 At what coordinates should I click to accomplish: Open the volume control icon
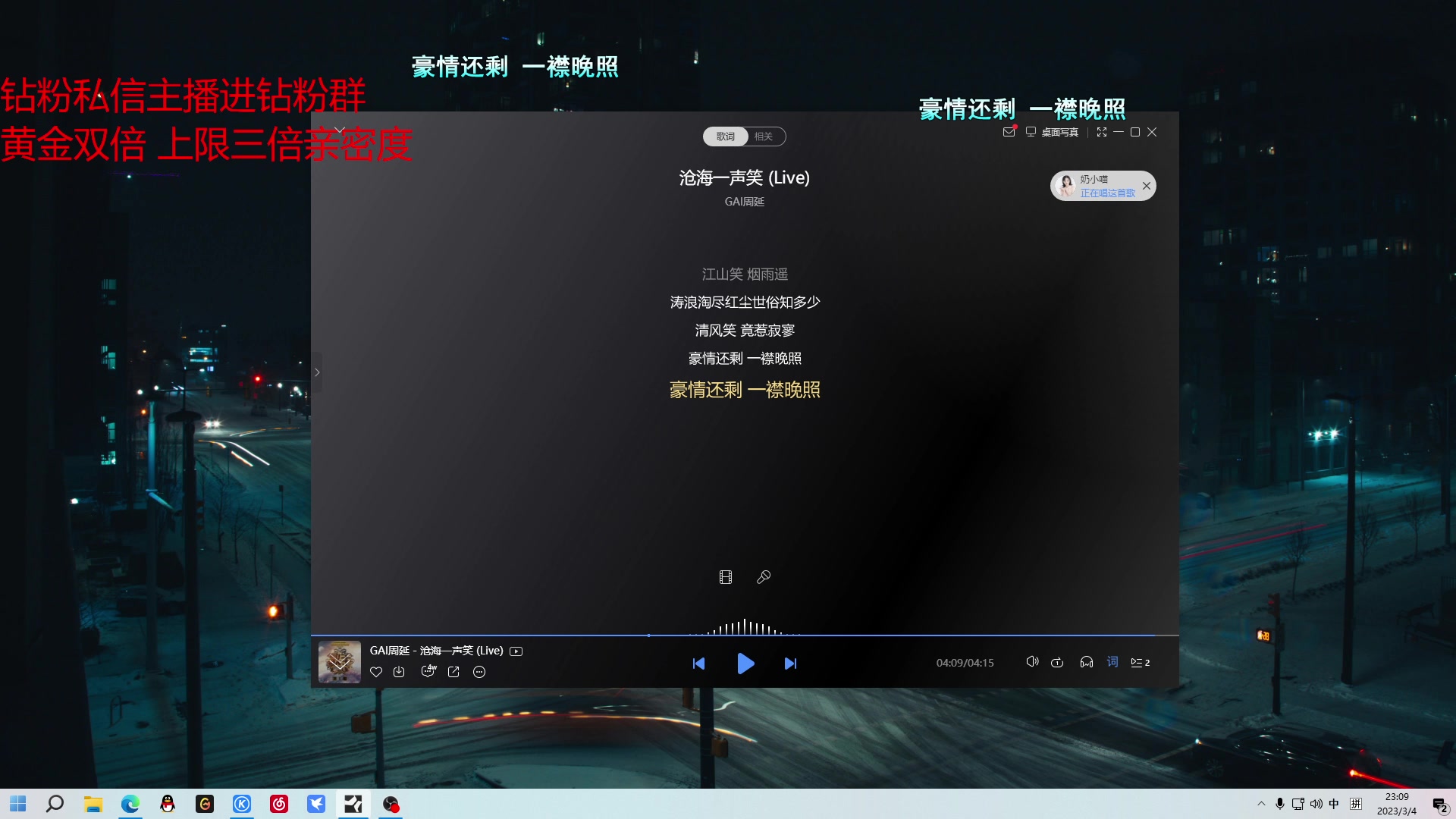pyautogui.click(x=1033, y=662)
